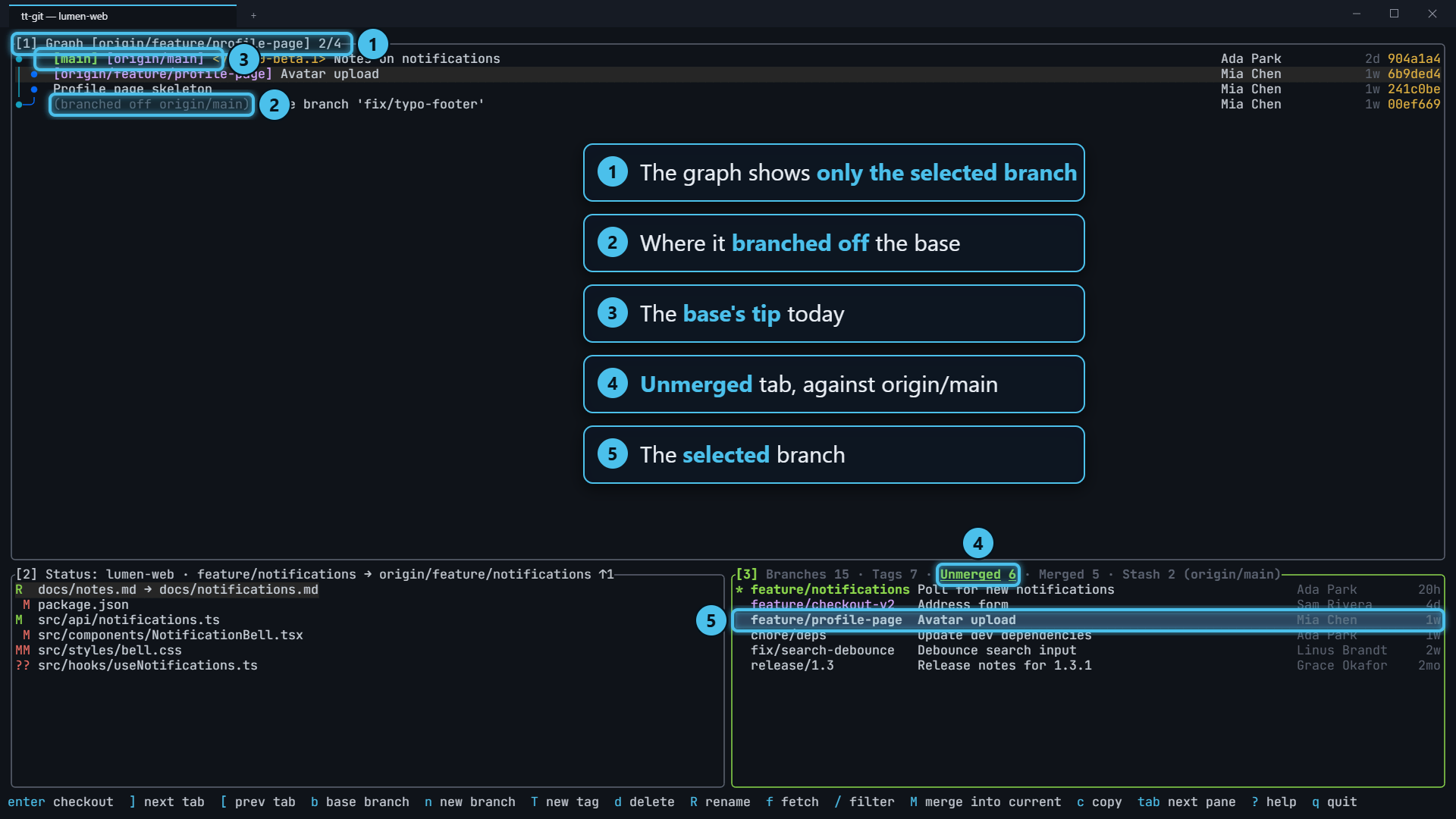Open the Merged 5 tab
The image size is (1456, 819).
point(1068,574)
